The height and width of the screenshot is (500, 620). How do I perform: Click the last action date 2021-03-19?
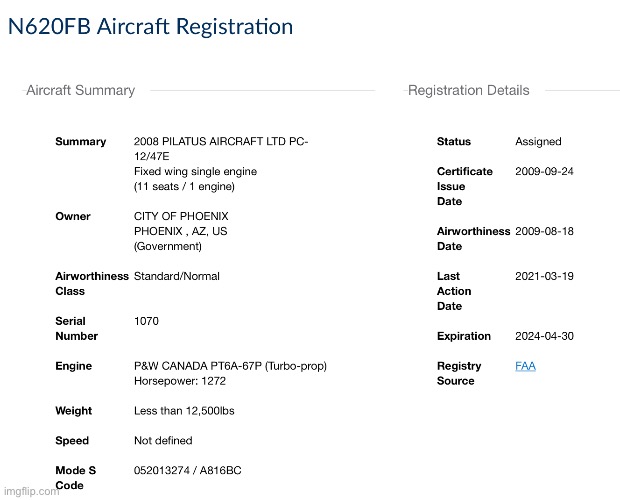click(x=544, y=276)
